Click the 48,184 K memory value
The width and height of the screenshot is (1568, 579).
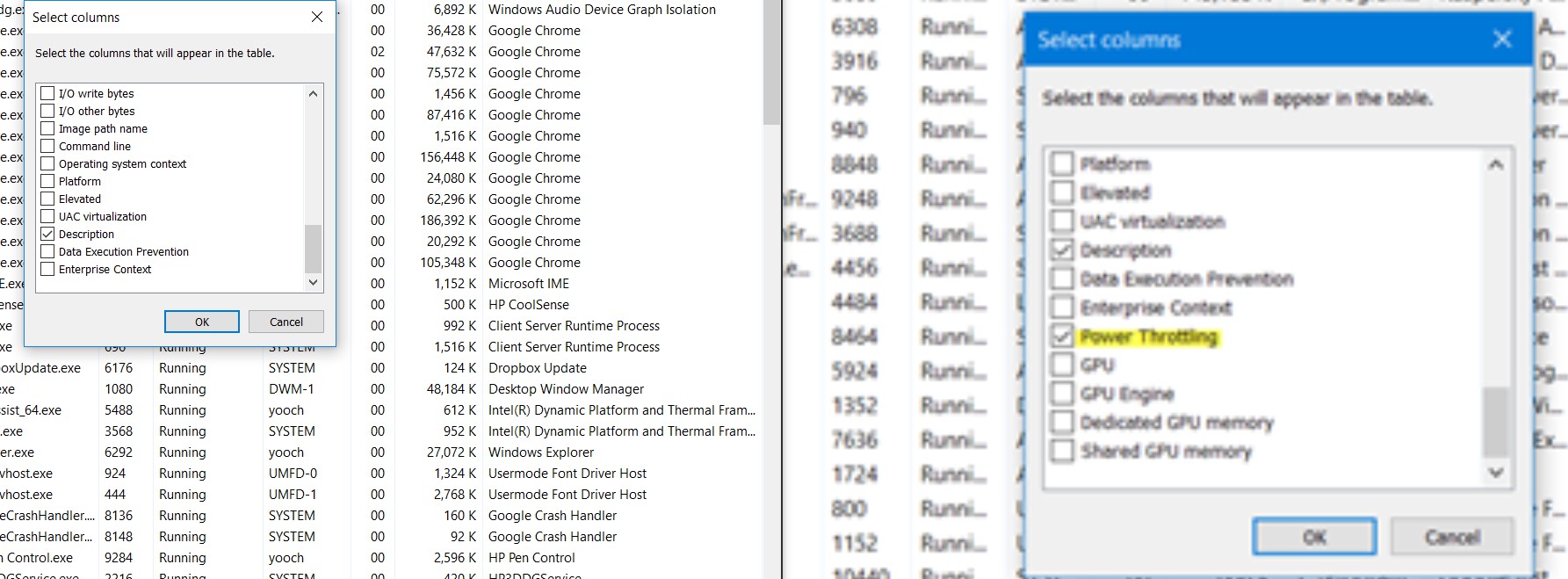click(x=452, y=389)
